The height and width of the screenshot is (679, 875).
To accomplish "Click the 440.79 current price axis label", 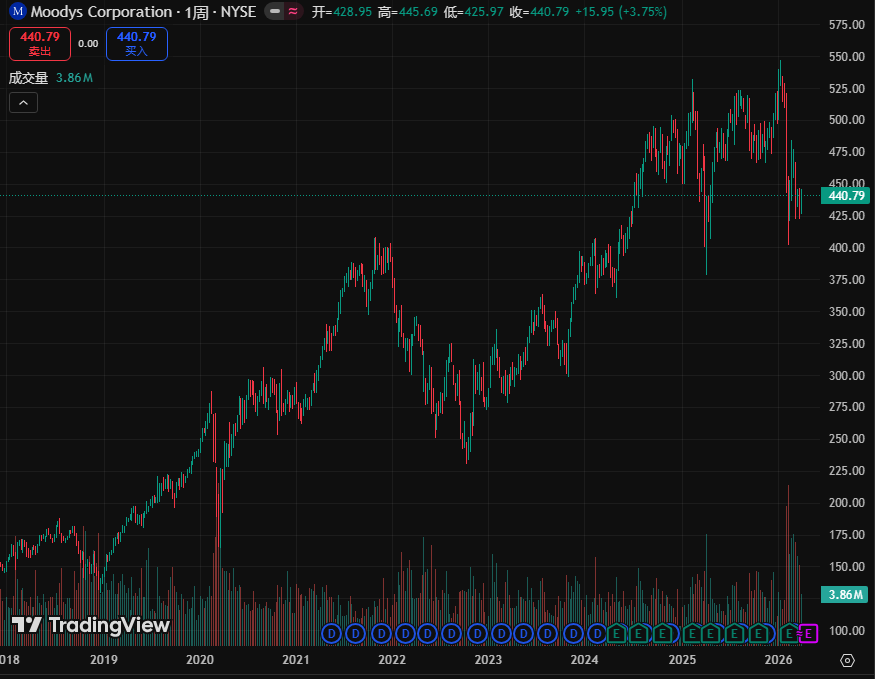I will tap(846, 196).
